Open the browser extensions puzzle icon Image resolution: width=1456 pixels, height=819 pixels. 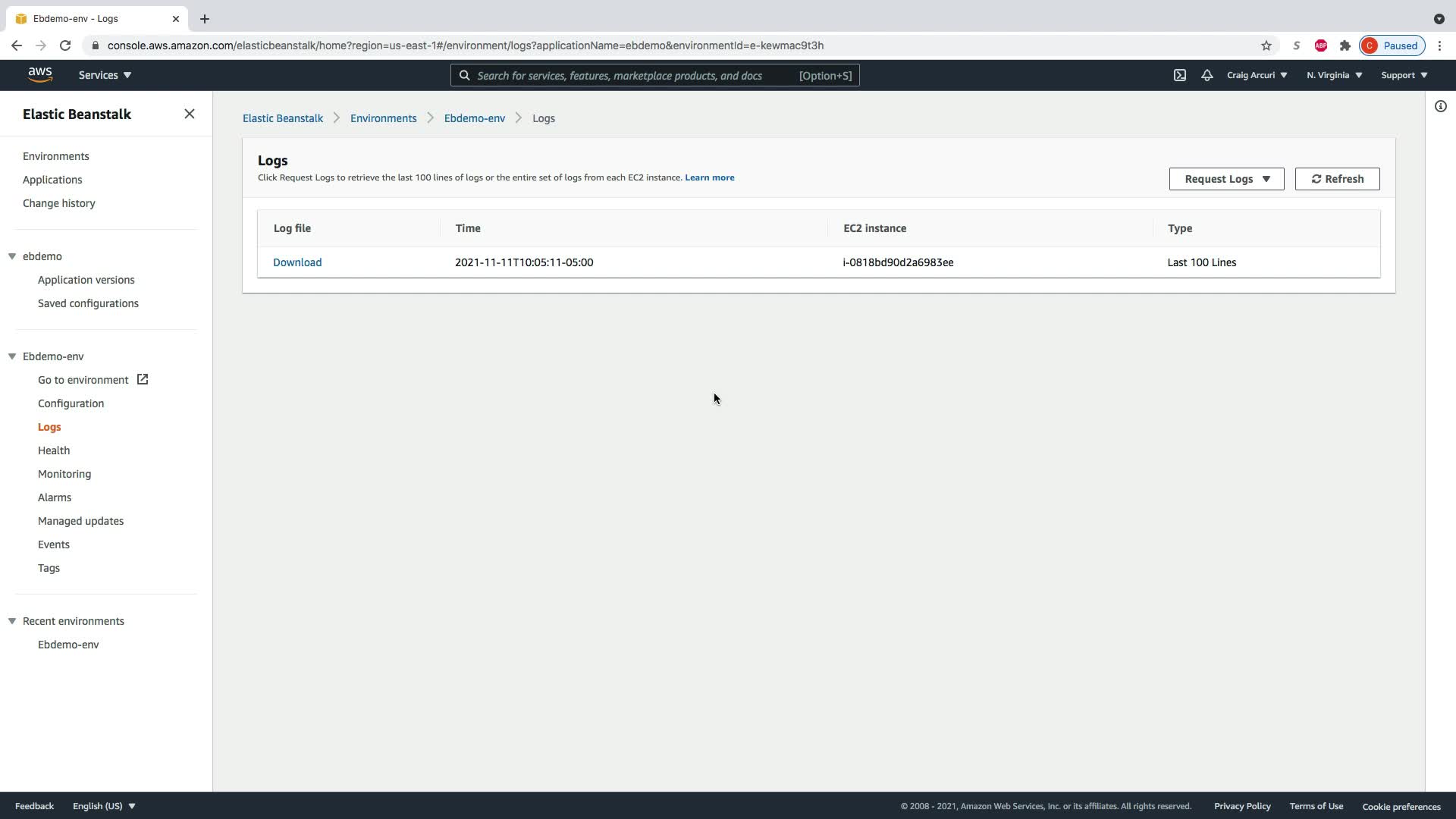1345,45
